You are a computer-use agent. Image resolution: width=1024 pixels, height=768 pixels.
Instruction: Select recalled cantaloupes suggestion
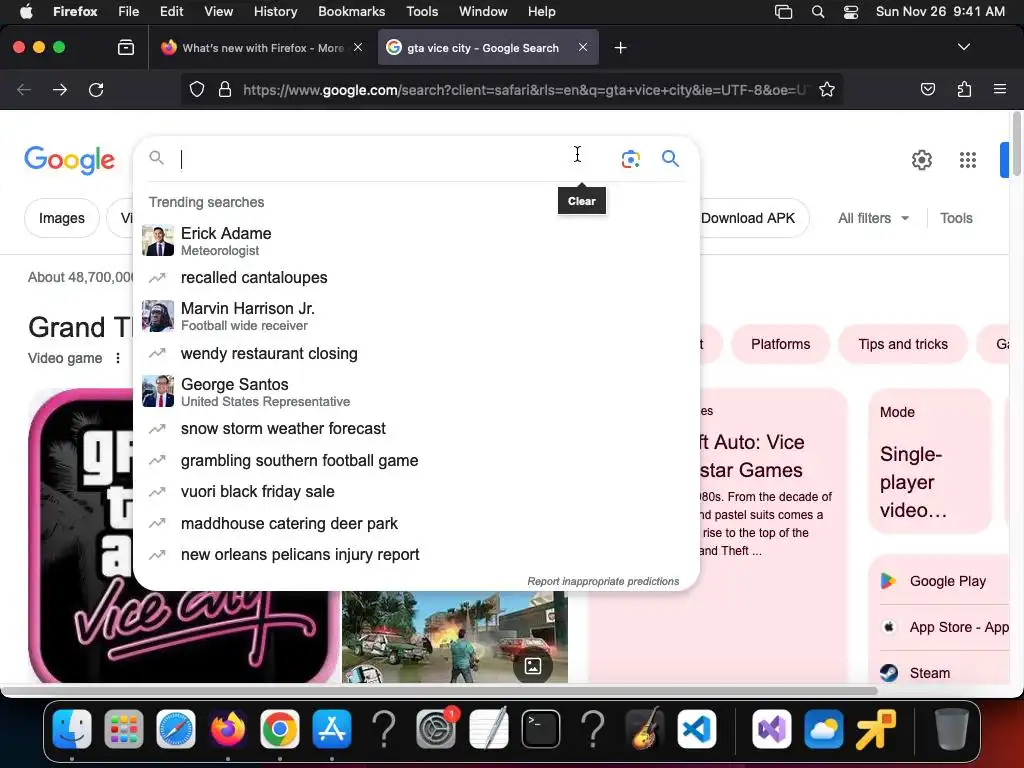(416, 278)
